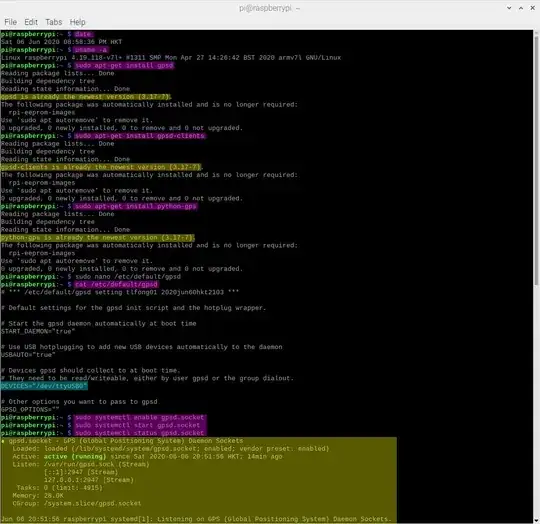Open the Help menu

coord(77,22)
